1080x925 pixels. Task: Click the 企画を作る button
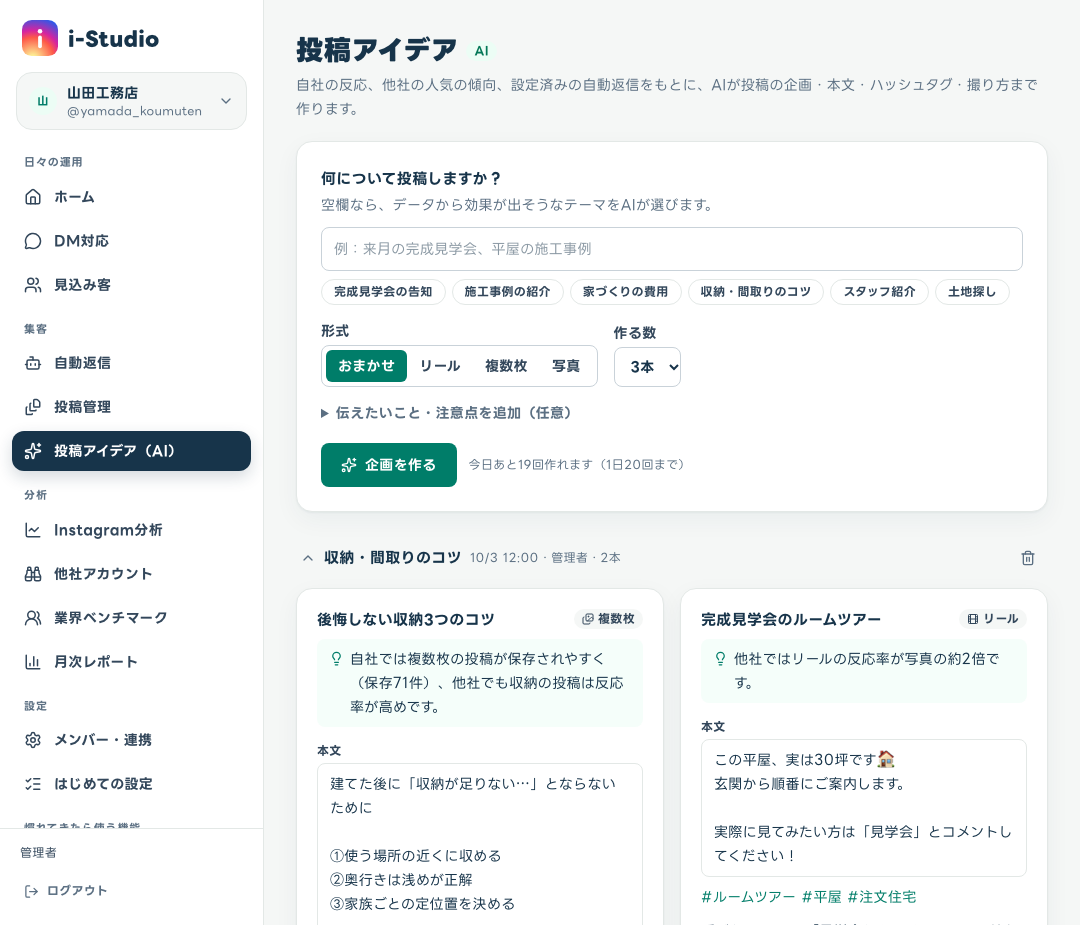388,465
